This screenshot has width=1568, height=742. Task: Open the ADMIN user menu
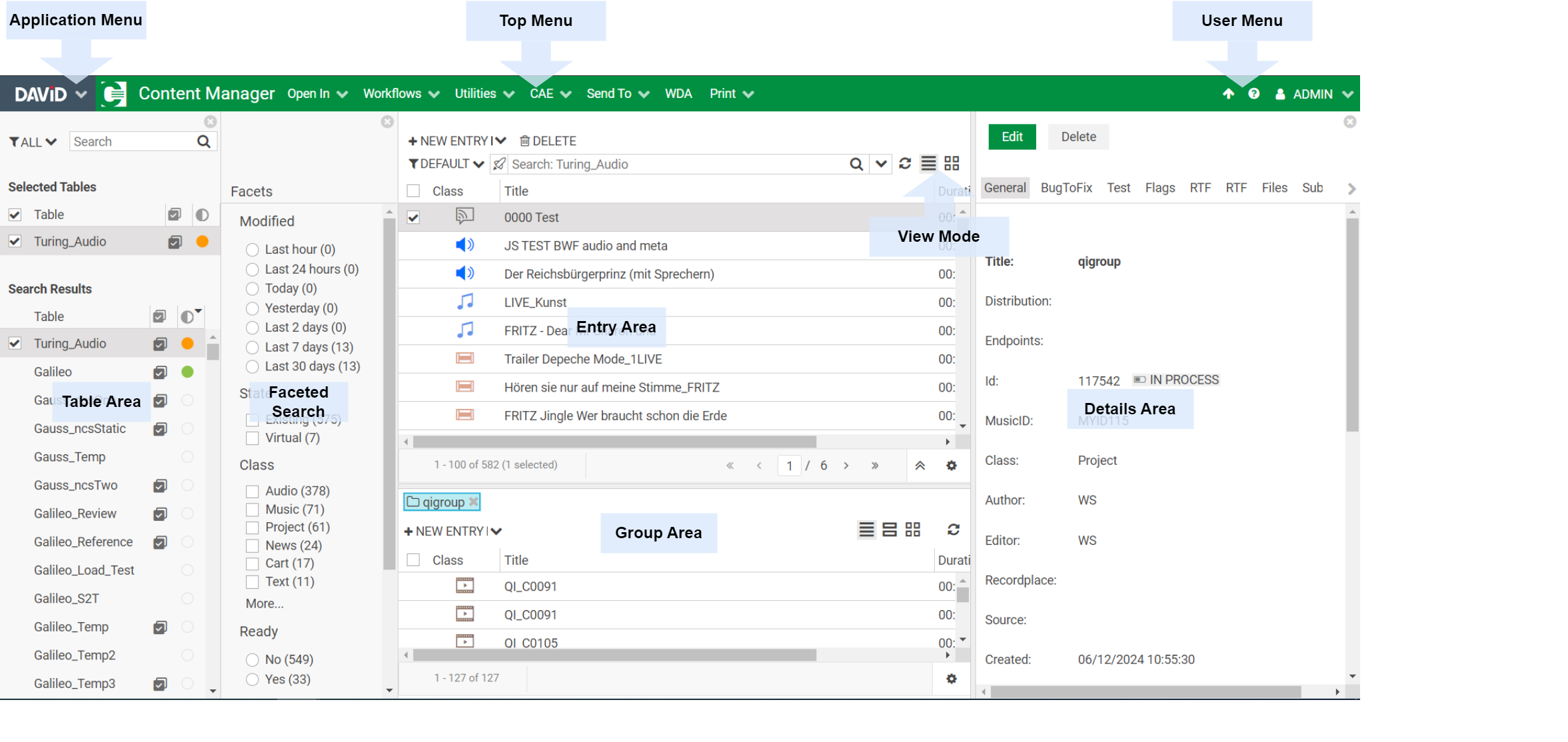[x=1314, y=95]
